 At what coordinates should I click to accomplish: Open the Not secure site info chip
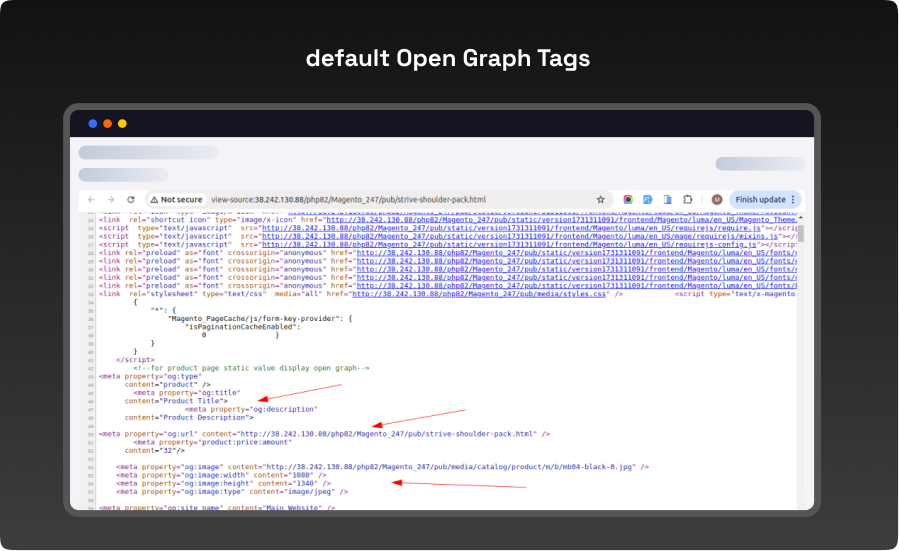tap(176, 200)
